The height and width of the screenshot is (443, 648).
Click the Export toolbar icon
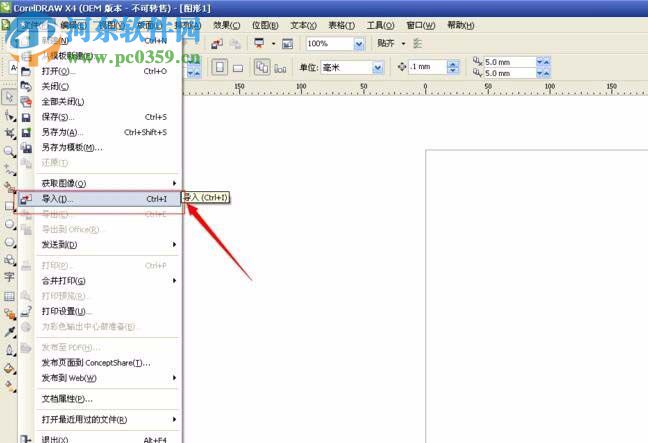click(x=235, y=43)
